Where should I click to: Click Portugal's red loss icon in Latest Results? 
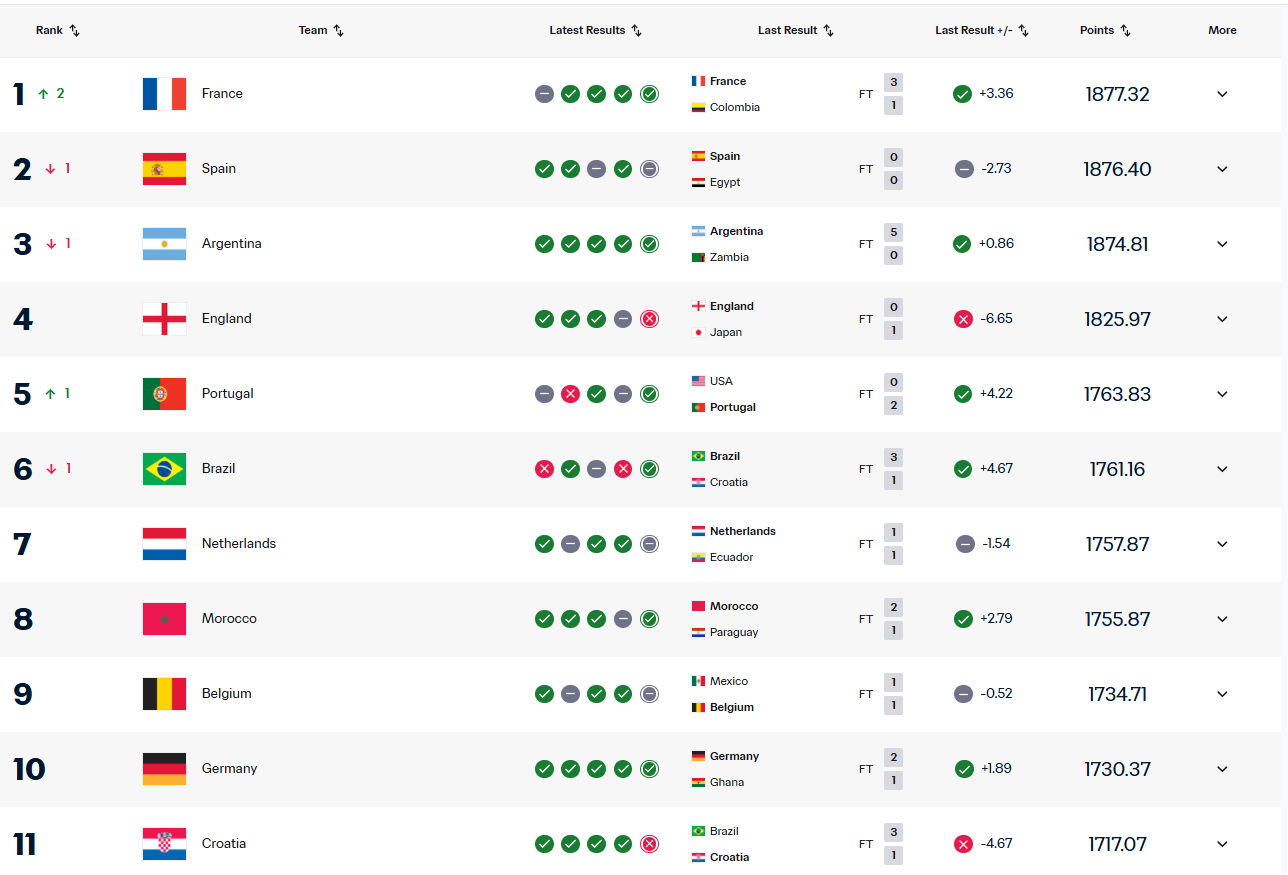point(570,394)
